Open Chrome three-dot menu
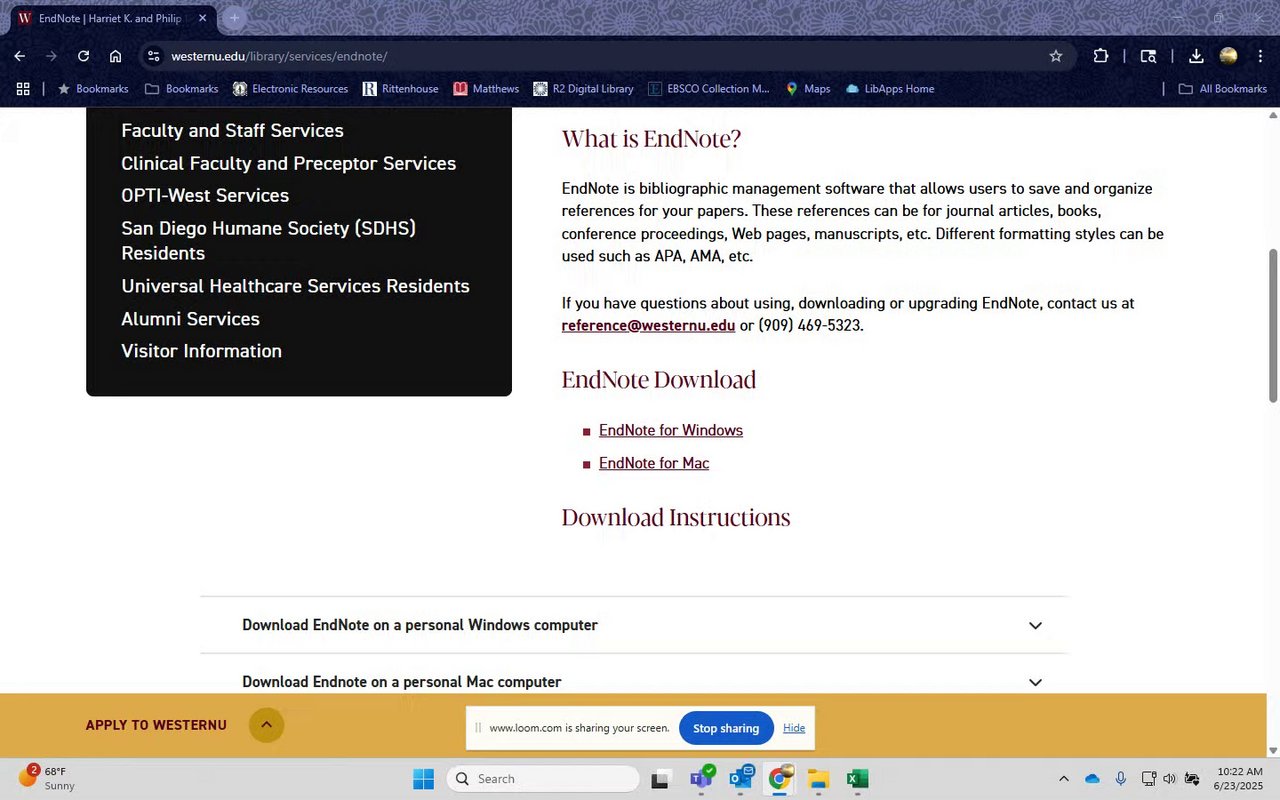Viewport: 1280px width, 800px height. (1261, 56)
